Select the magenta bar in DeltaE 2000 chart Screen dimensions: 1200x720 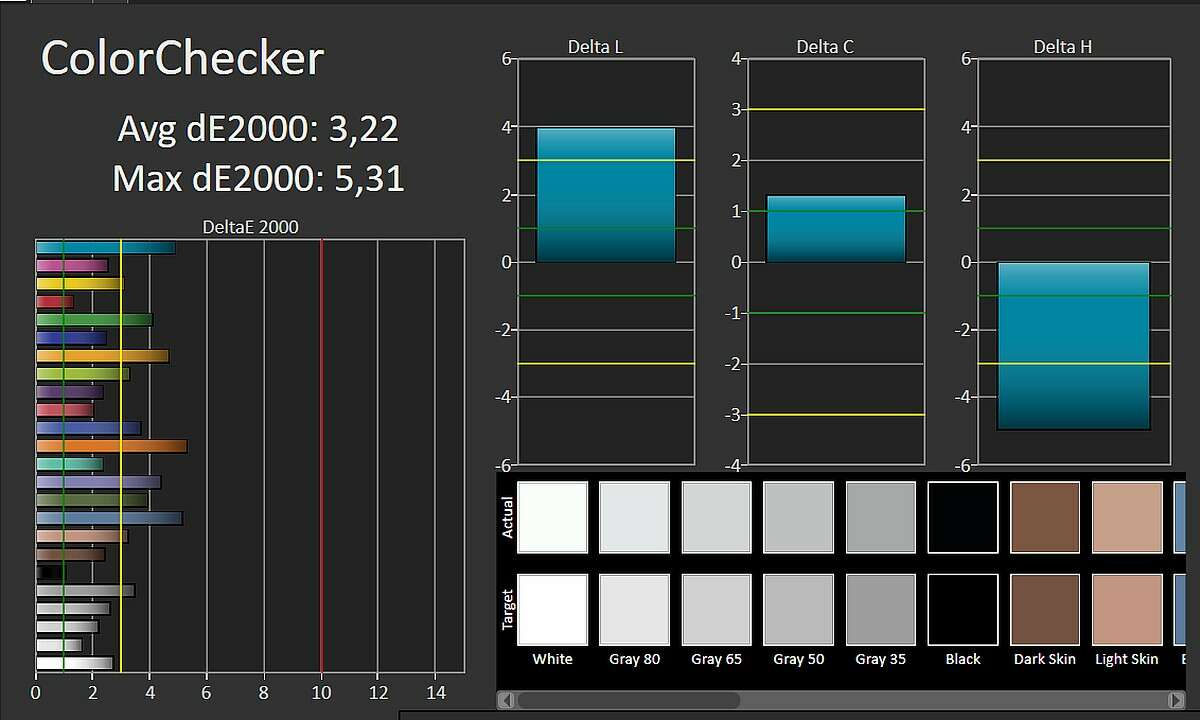[x=72, y=266]
